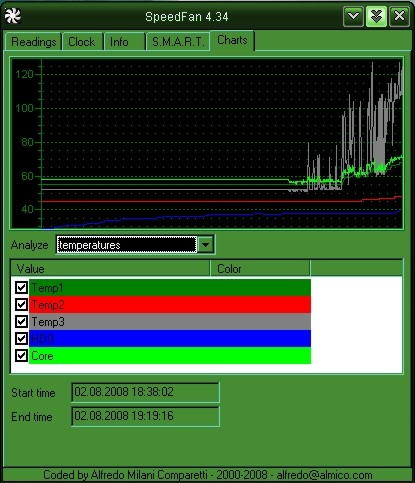Uncheck the Temp1 checkbox

point(22,287)
